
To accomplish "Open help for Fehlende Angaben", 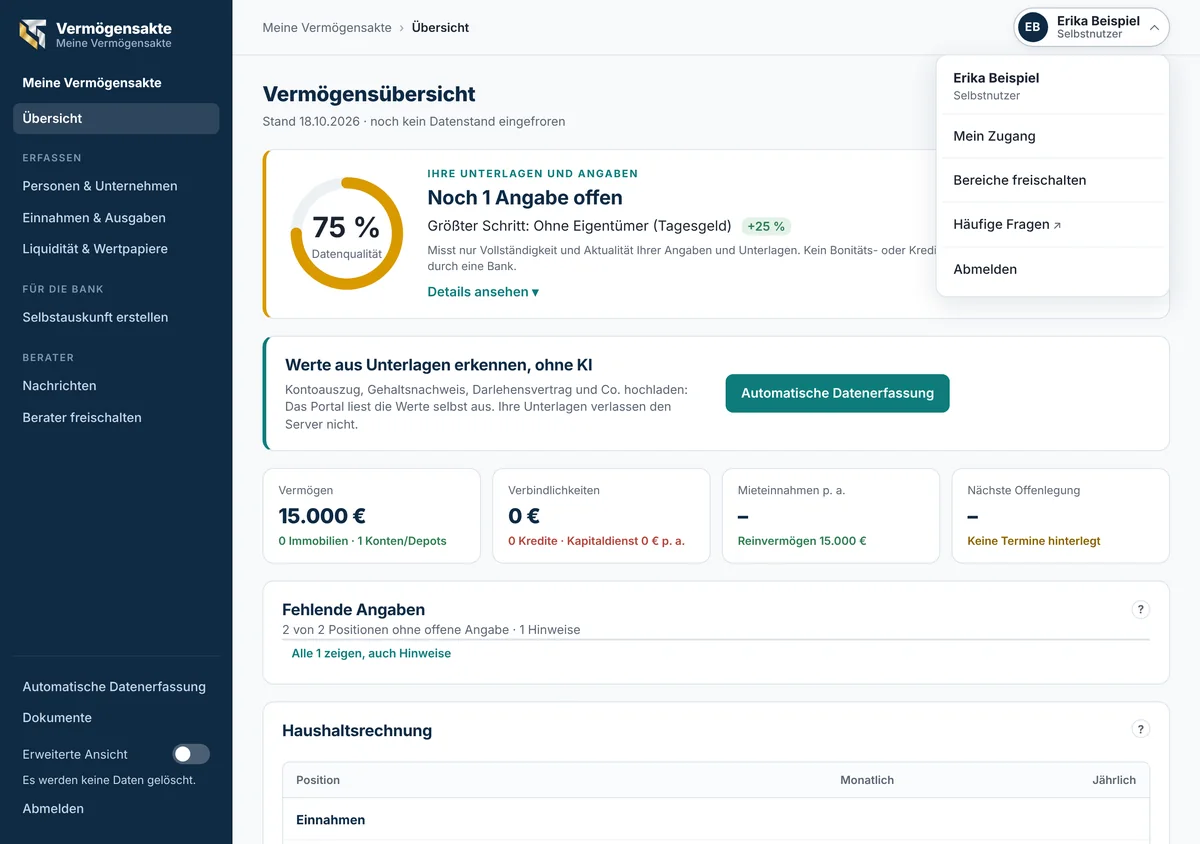I will pyautogui.click(x=1140, y=609).
